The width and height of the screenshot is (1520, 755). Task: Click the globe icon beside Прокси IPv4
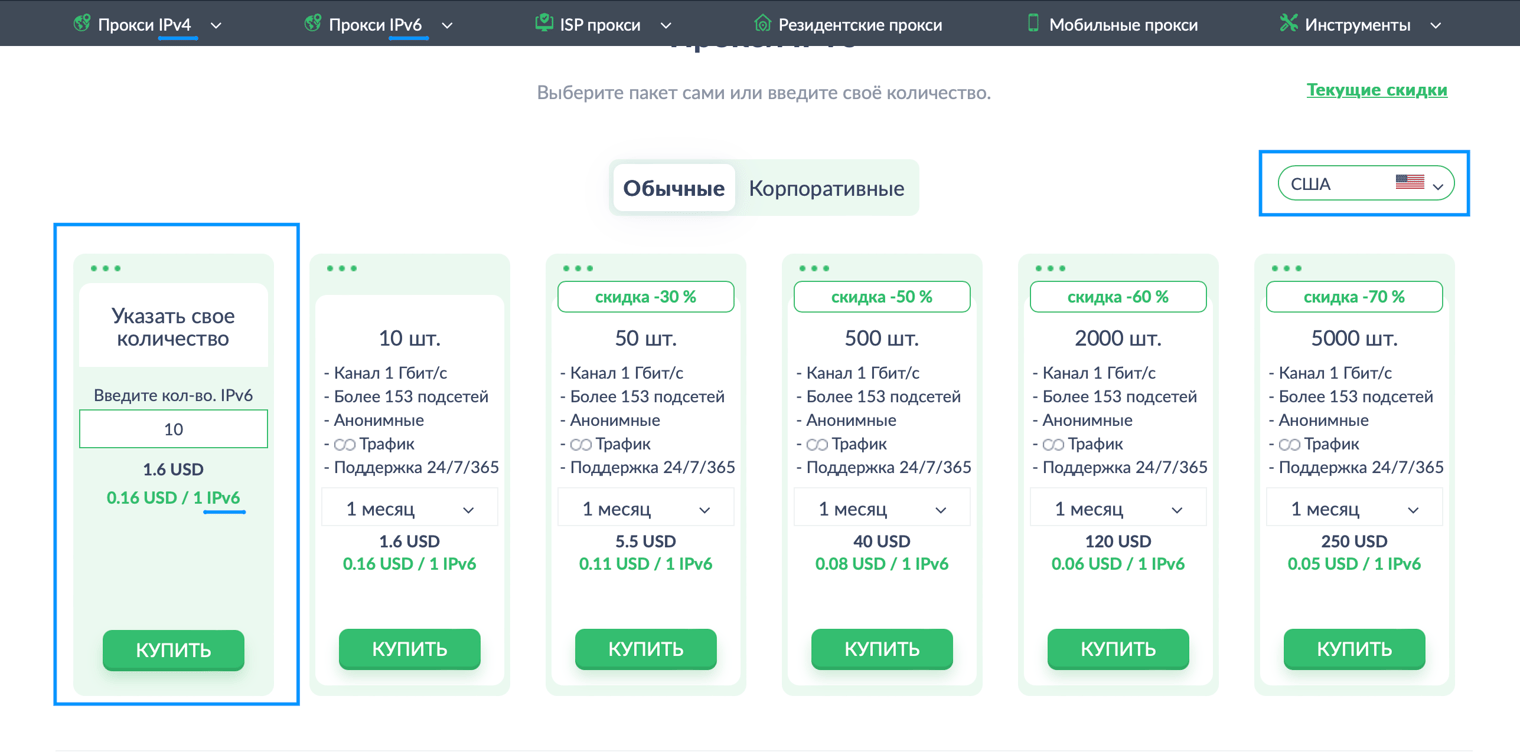[x=82, y=23]
